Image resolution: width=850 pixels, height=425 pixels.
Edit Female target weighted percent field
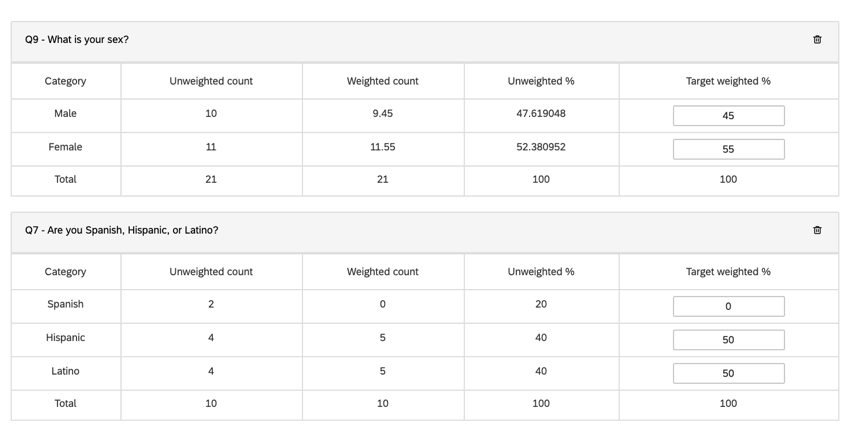(x=728, y=149)
